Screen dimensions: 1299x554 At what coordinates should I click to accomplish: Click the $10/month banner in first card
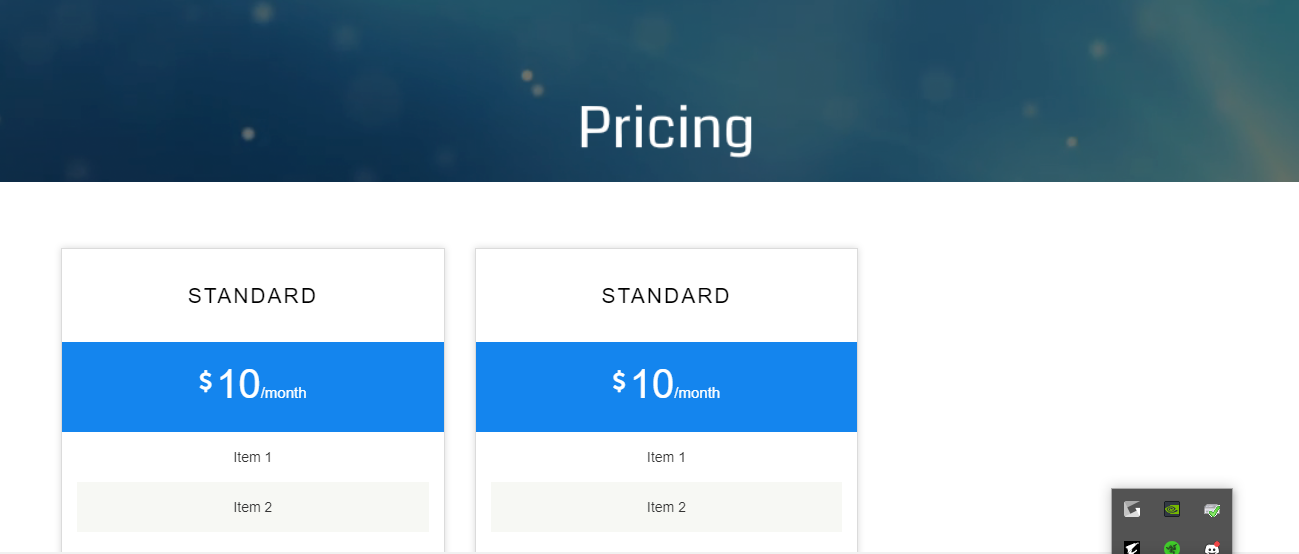click(x=253, y=387)
